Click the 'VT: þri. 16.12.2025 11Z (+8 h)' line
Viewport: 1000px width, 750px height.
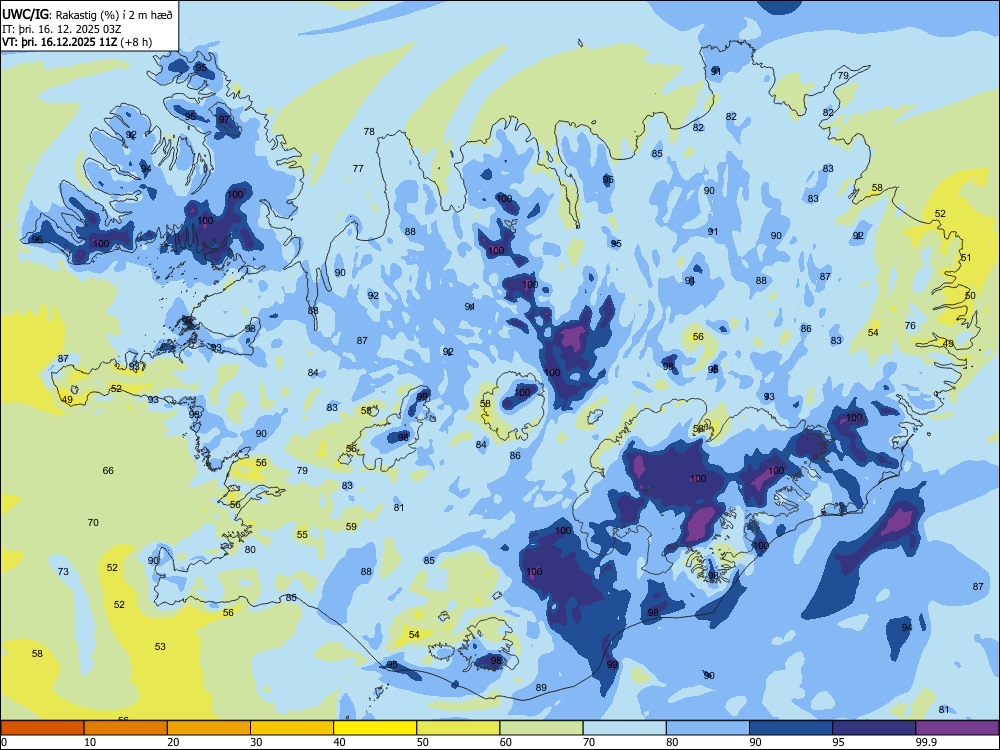coord(77,42)
